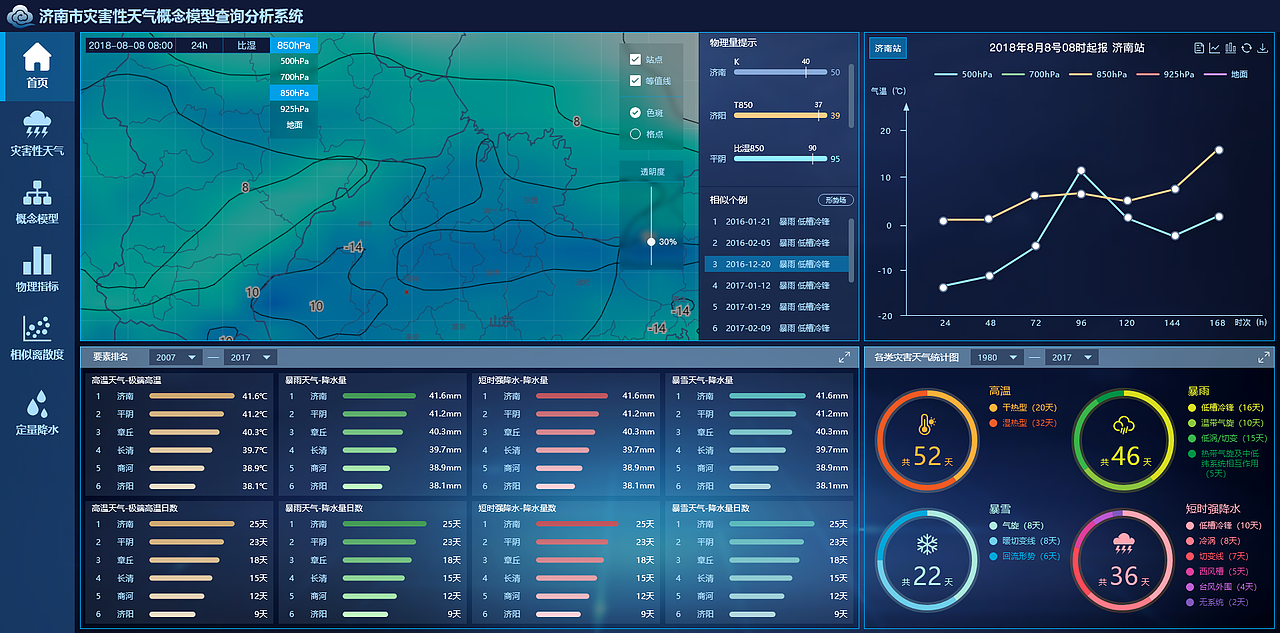Open the 2007 start year dropdown
This screenshot has width=1280, height=633.
point(176,357)
